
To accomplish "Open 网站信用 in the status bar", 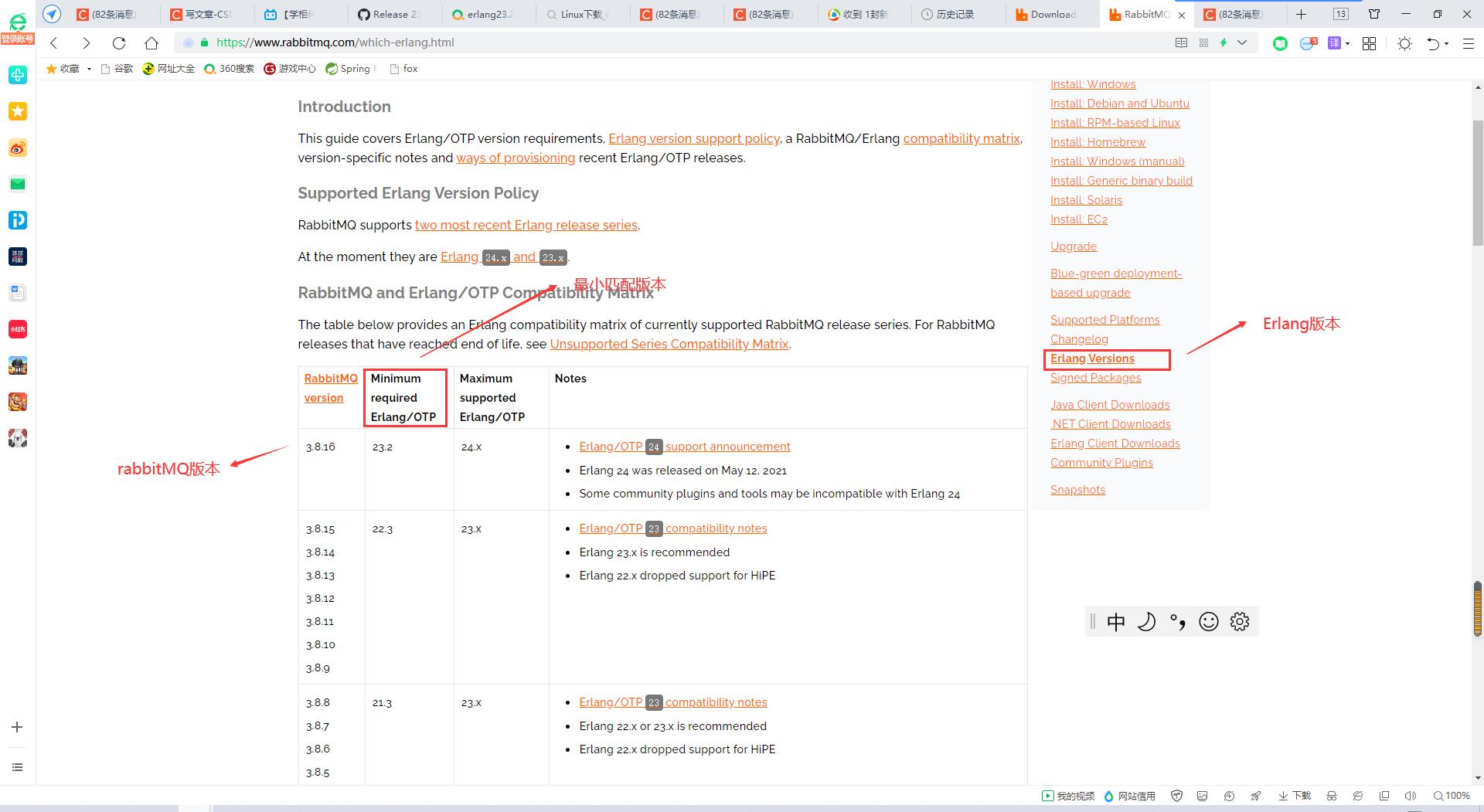I will pyautogui.click(x=1129, y=796).
